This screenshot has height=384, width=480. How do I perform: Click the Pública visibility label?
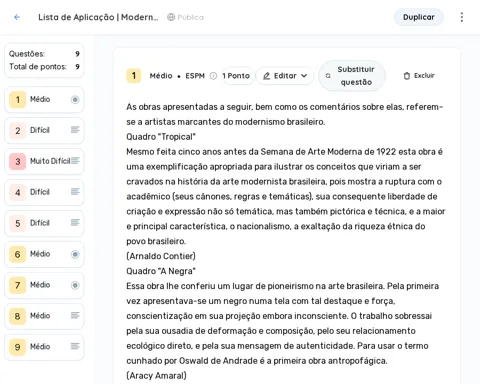(x=190, y=17)
